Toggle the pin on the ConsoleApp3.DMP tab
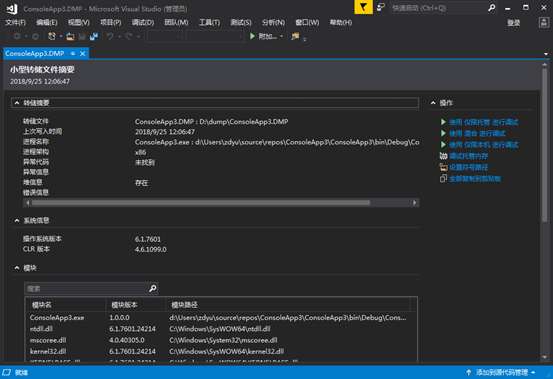Image resolution: width=553 pixels, height=379 pixels. [x=73, y=54]
